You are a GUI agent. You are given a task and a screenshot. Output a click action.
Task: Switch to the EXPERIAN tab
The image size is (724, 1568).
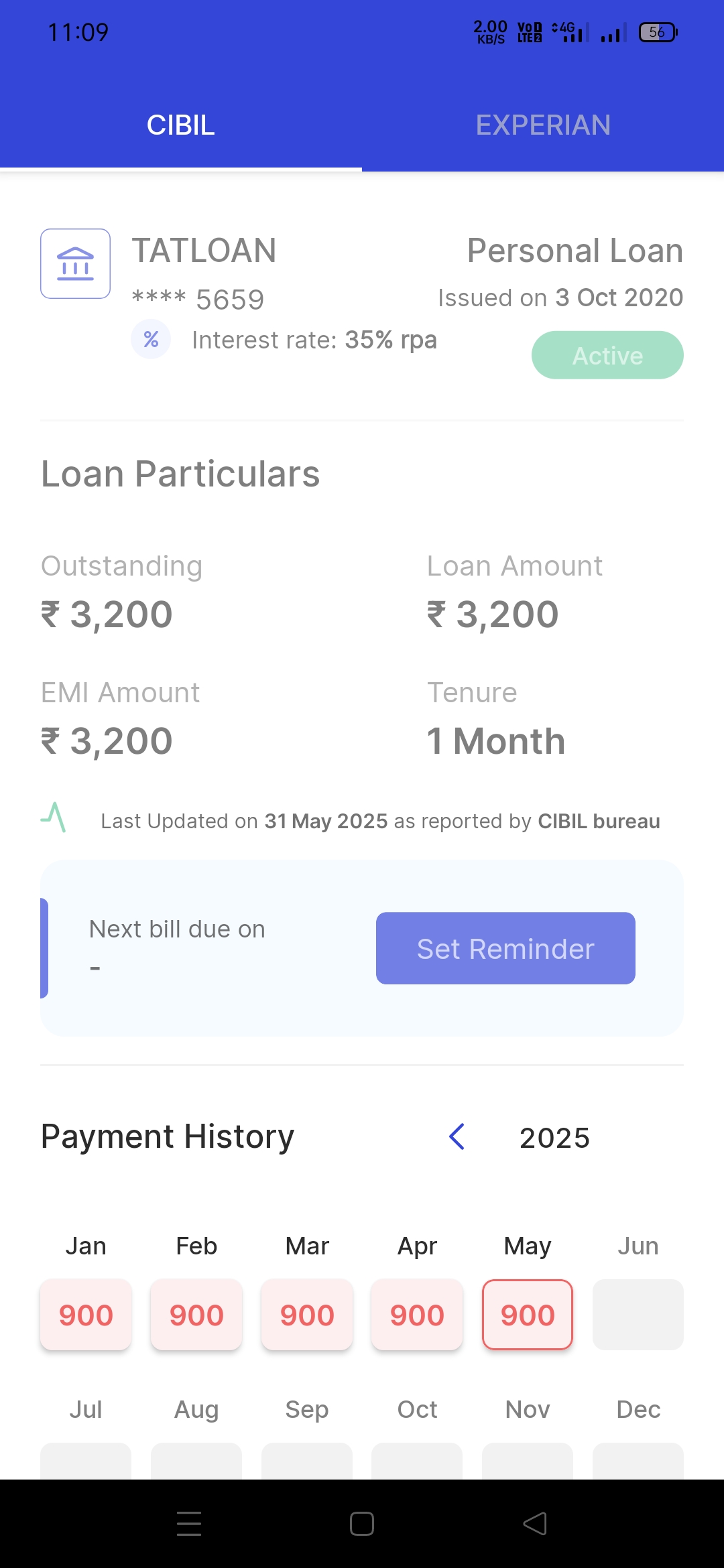coord(543,125)
